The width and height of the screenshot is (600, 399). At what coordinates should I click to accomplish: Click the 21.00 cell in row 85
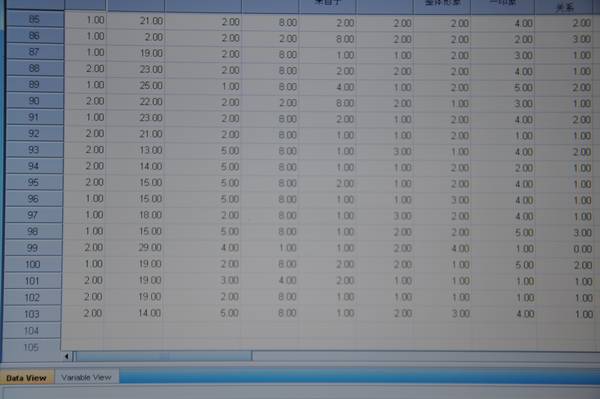coord(136,20)
